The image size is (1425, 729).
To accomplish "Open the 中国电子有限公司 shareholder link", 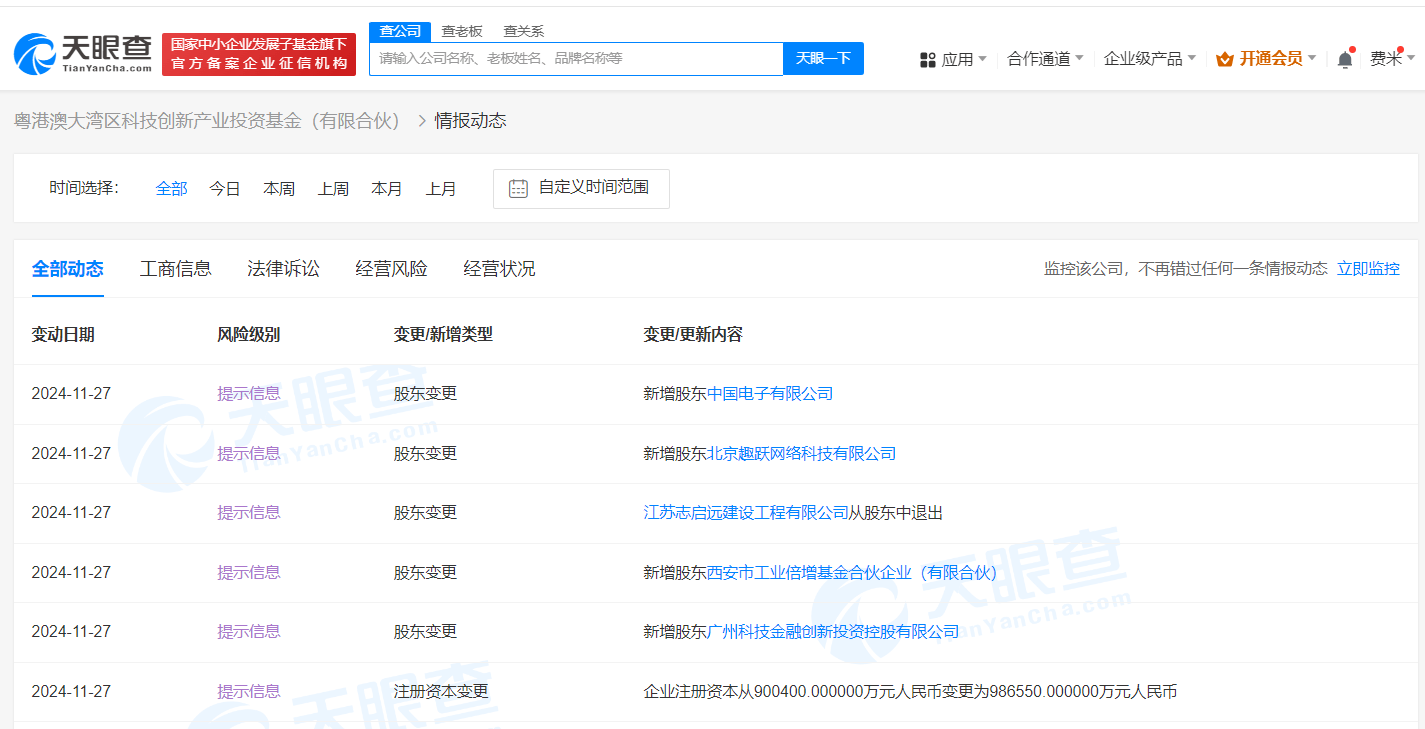I will [x=770, y=393].
